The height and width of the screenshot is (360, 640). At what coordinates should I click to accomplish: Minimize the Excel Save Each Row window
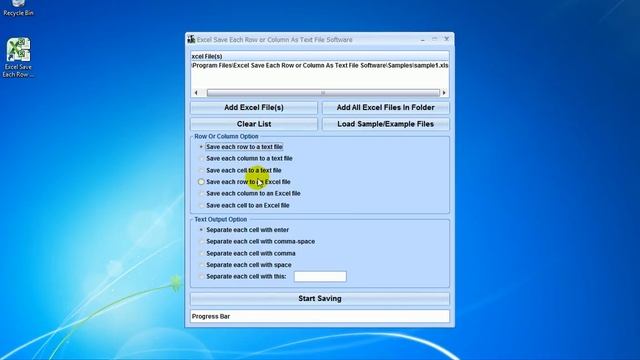[423, 40]
